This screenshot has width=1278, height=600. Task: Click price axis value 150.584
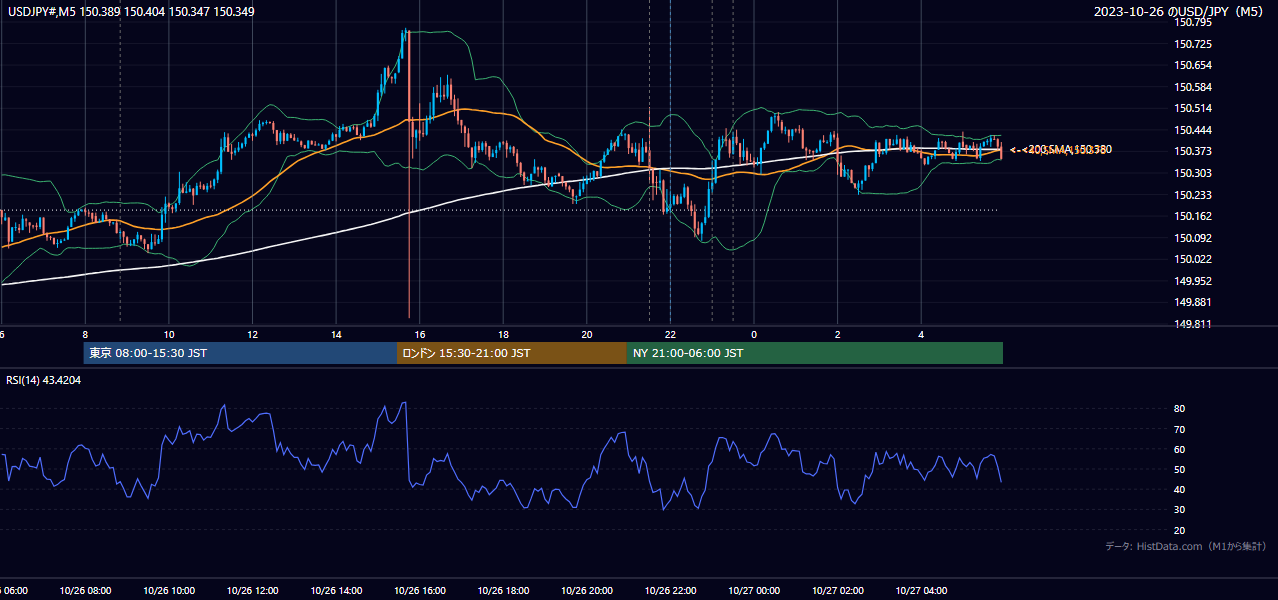(1193, 87)
